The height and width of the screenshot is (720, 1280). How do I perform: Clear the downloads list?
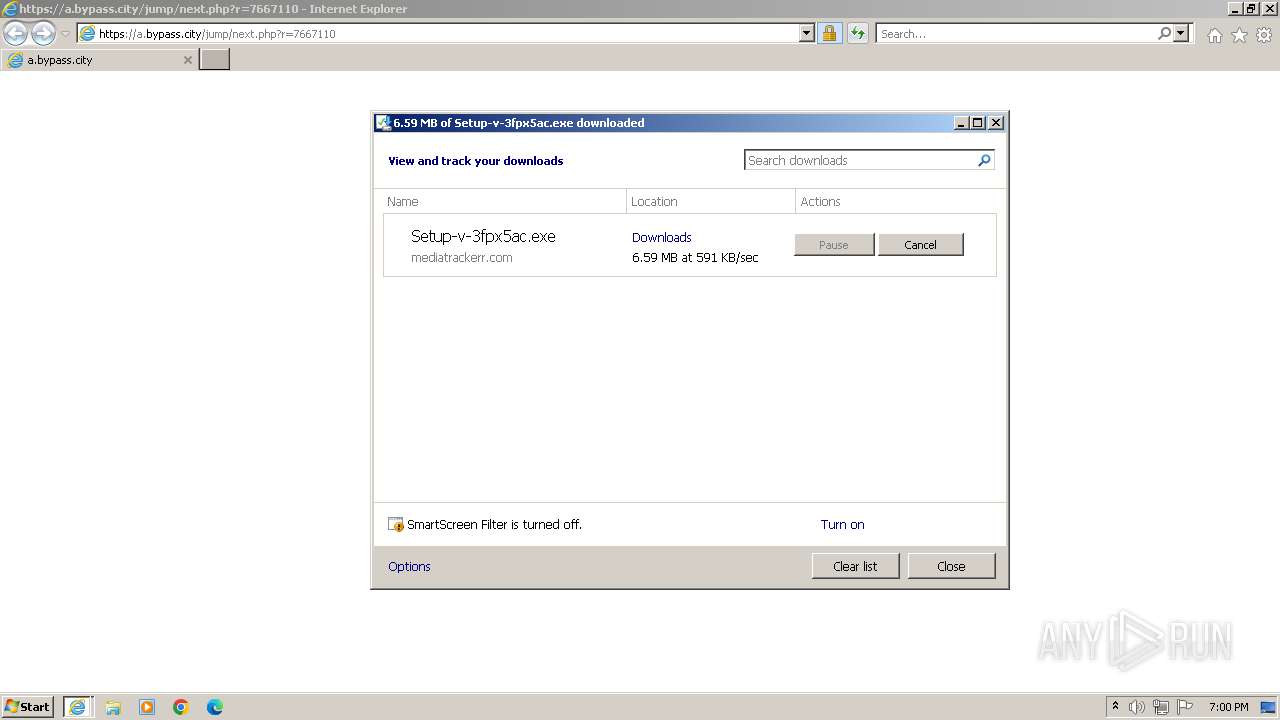[855, 566]
